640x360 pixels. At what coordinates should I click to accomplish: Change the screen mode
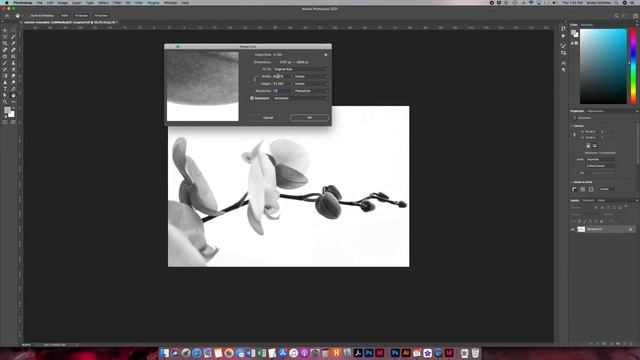point(13,122)
